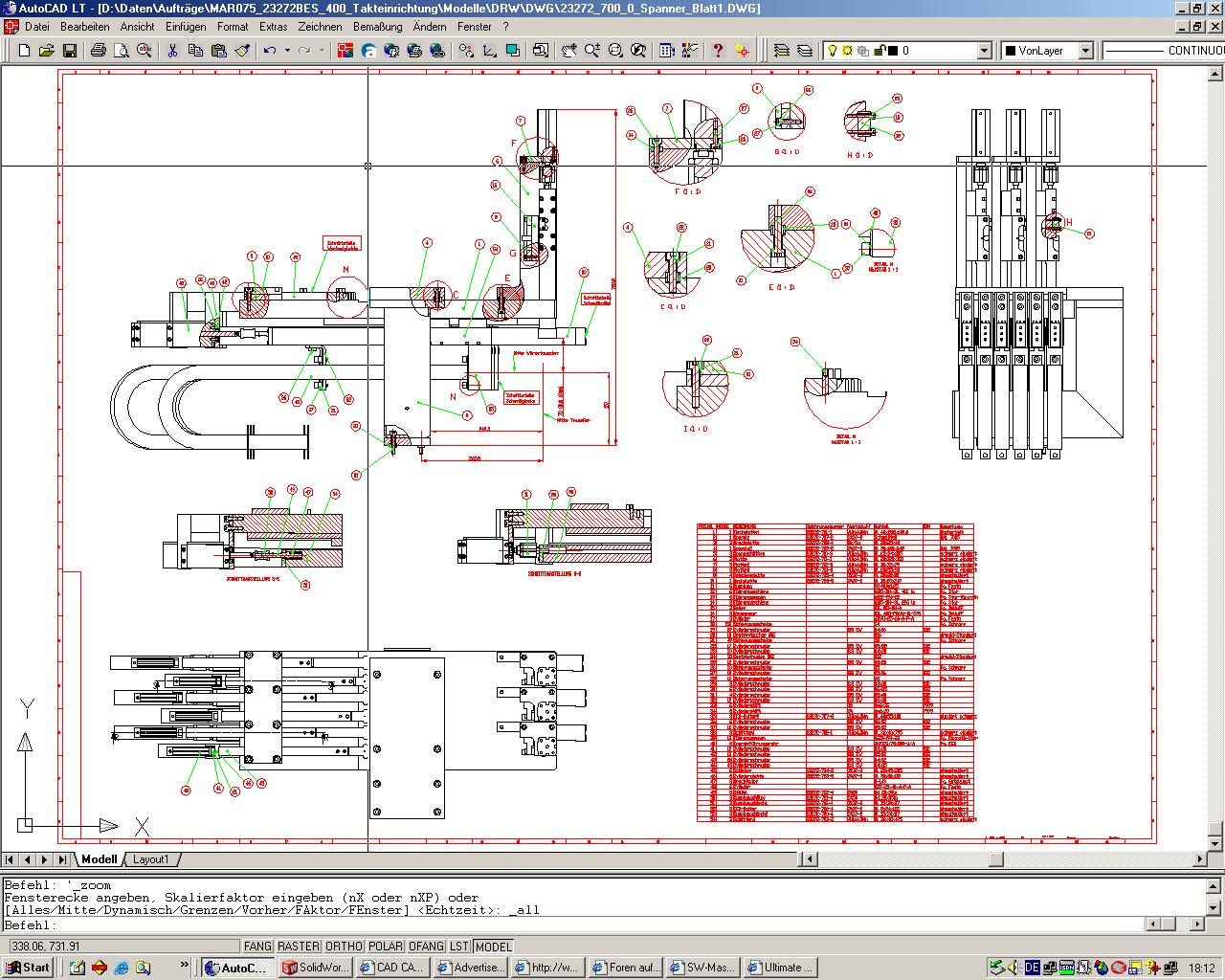
Task: Open a file with the Open folder icon
Action: (46, 51)
